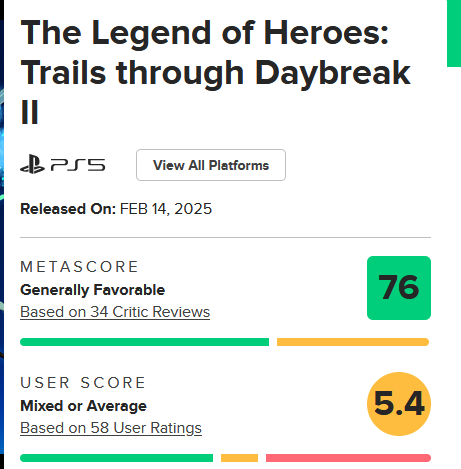Open the View All Platforms button
The width and height of the screenshot is (461, 469).
click(x=211, y=165)
